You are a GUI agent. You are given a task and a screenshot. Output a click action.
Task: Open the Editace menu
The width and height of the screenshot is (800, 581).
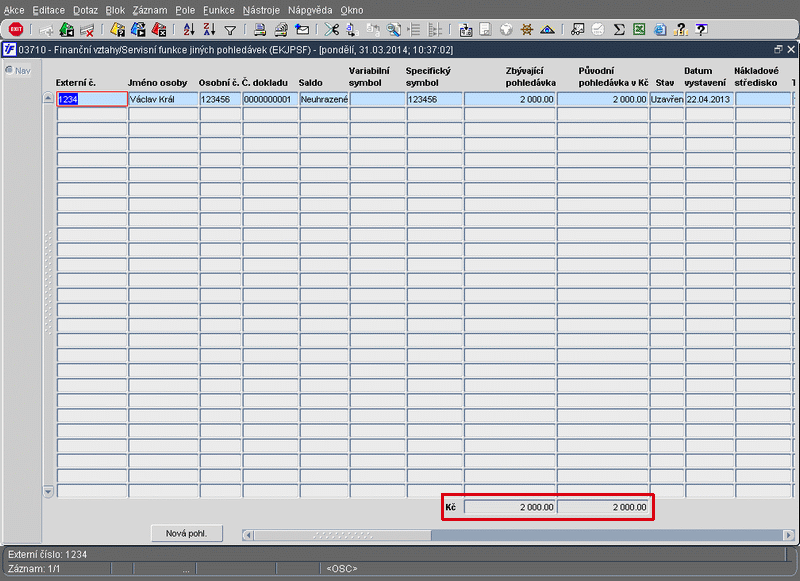[x=48, y=10]
